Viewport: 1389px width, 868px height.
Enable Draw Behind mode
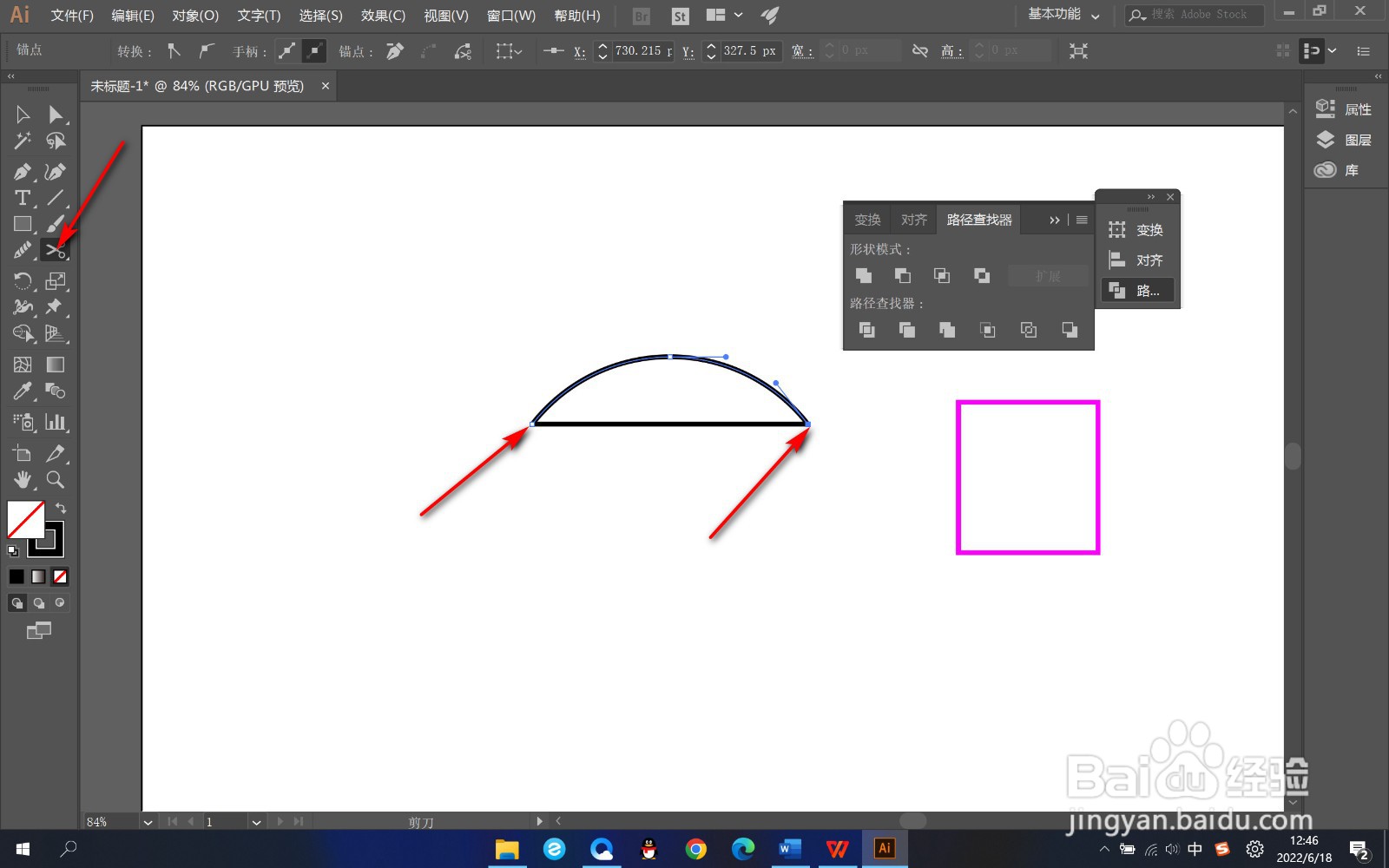tap(38, 602)
